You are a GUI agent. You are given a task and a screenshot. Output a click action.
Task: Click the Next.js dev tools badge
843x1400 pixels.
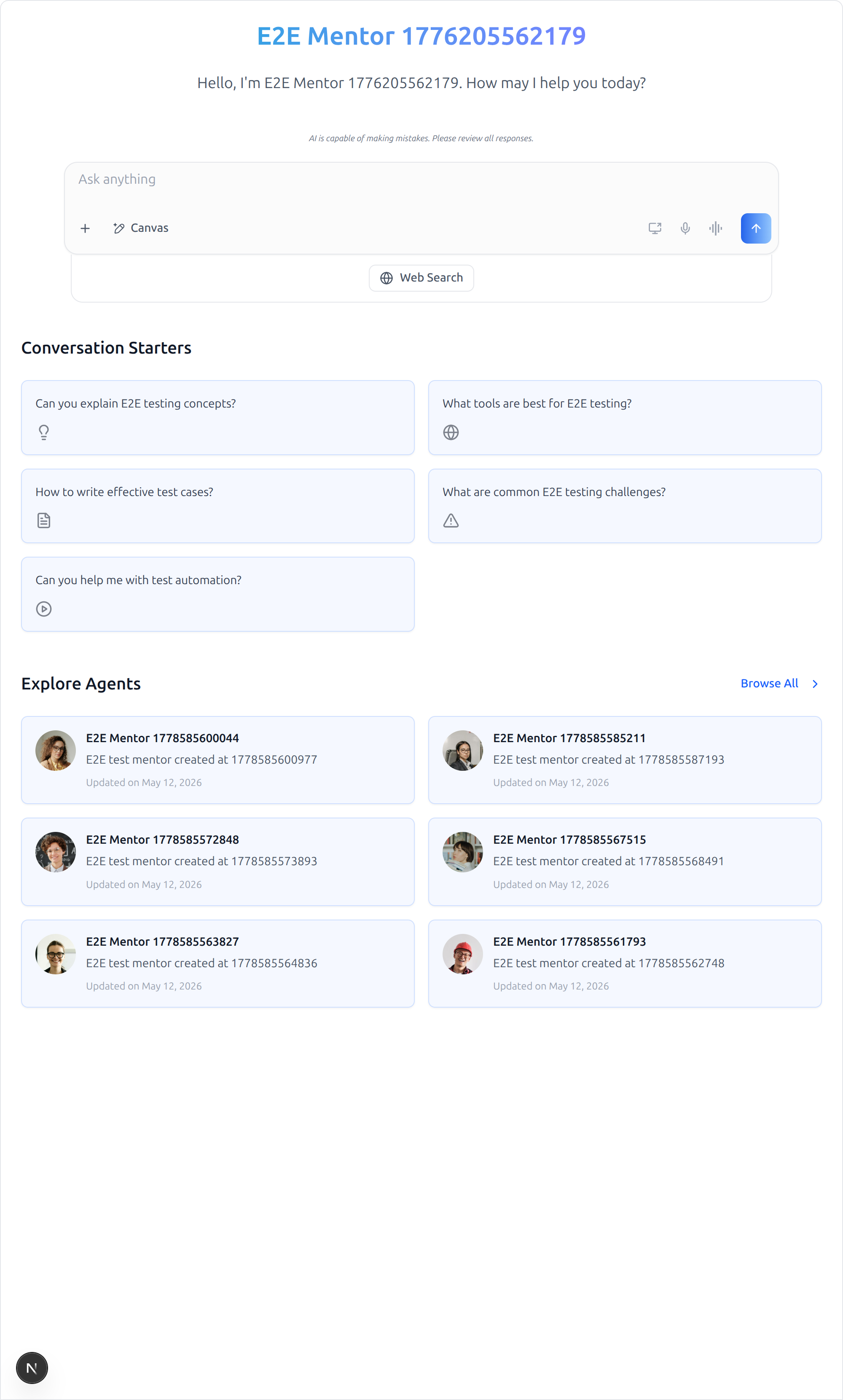(x=32, y=1368)
